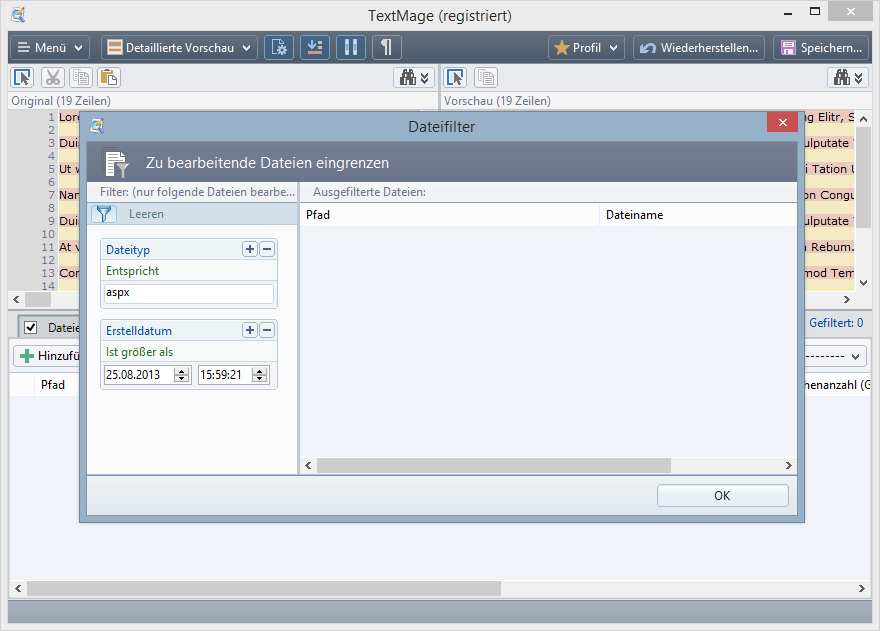Remove the Dateityp filter with minus

click(267, 249)
